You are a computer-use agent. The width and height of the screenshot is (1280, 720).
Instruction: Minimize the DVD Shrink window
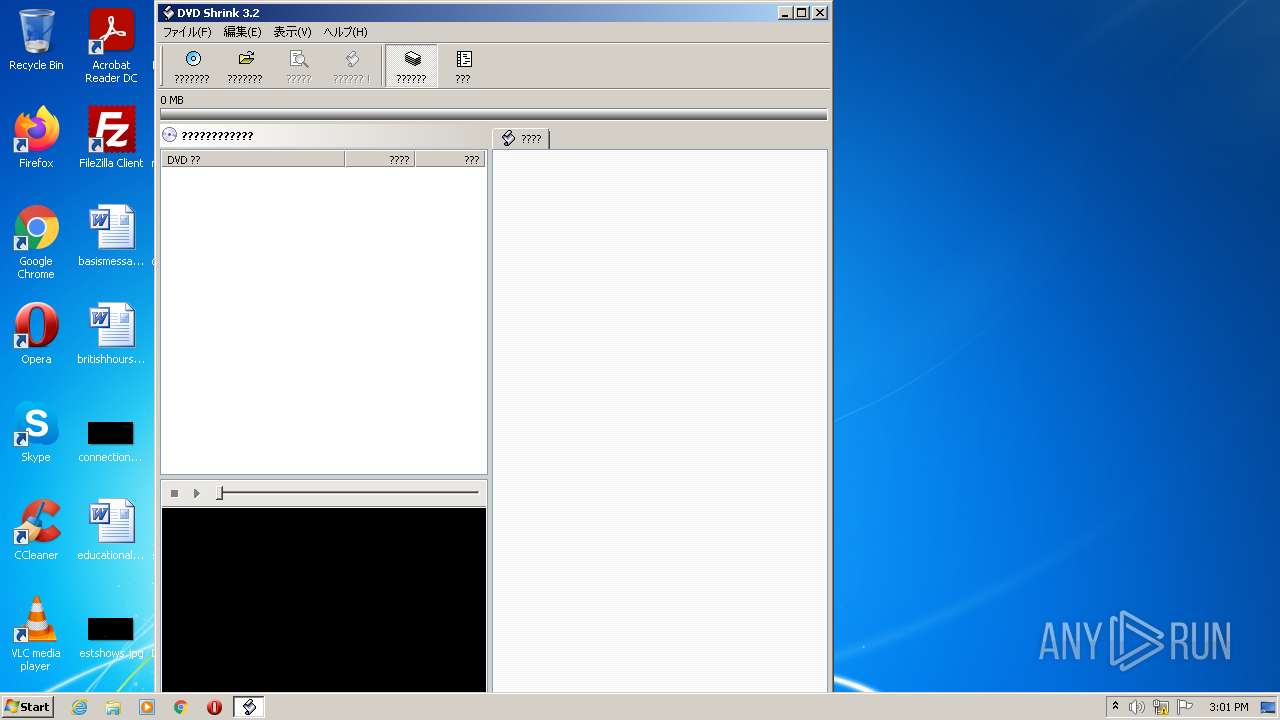[x=784, y=13]
